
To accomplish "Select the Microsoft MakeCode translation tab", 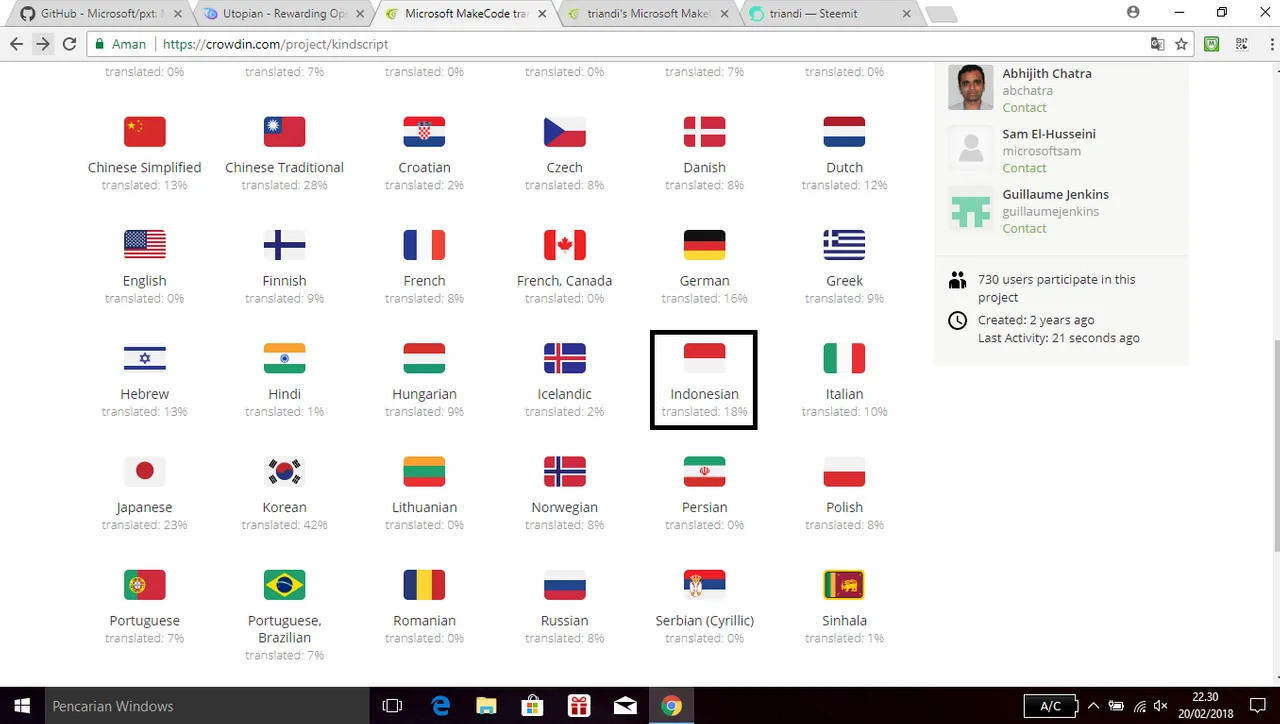I will [x=466, y=14].
